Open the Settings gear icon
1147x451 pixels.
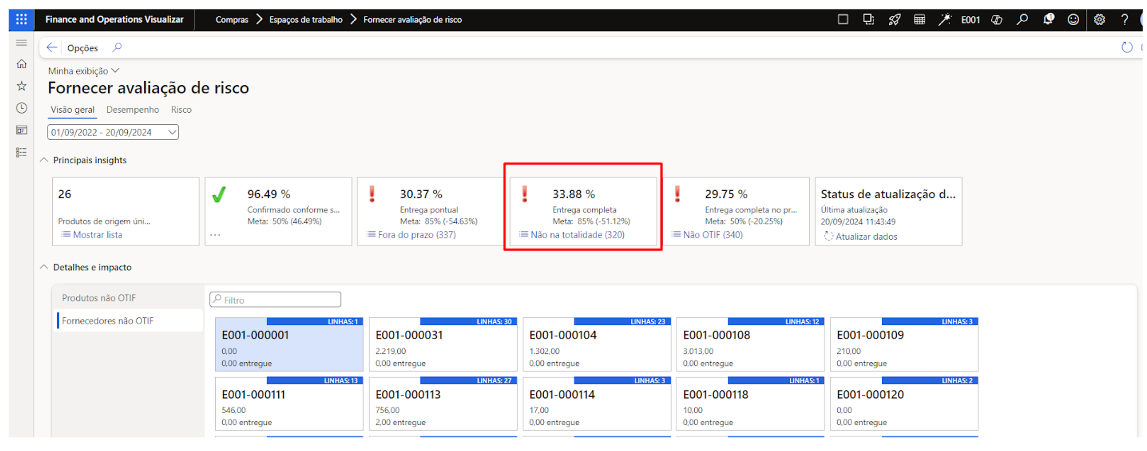click(1099, 19)
